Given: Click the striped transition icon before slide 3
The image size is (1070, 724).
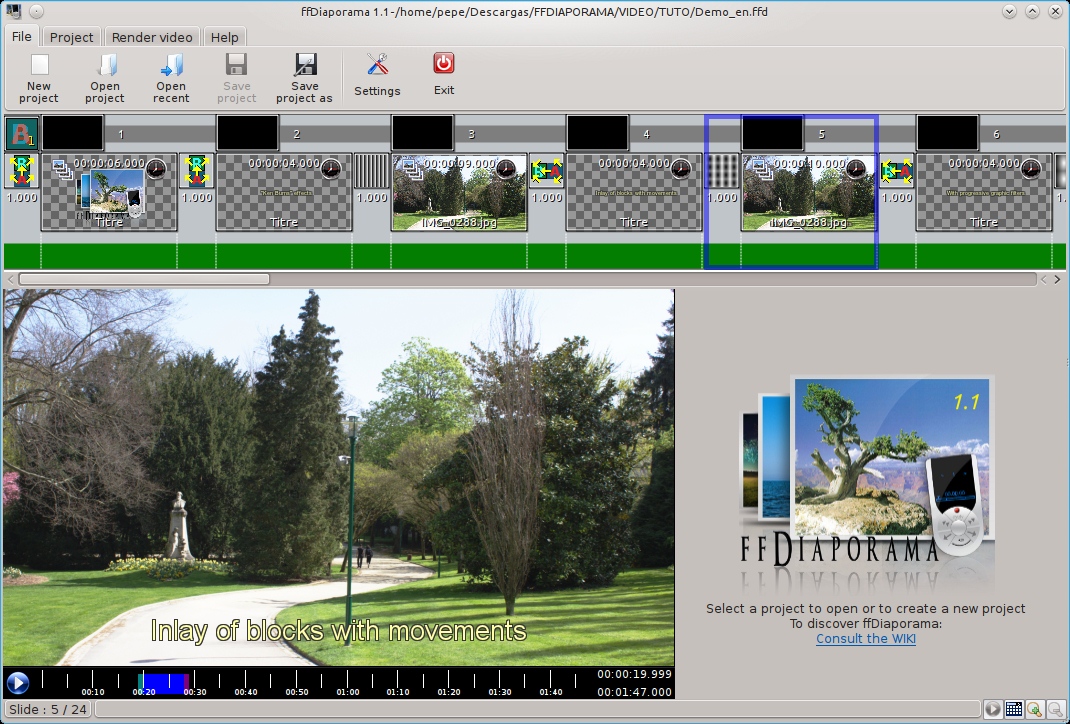Looking at the screenshot, I should pos(372,171).
